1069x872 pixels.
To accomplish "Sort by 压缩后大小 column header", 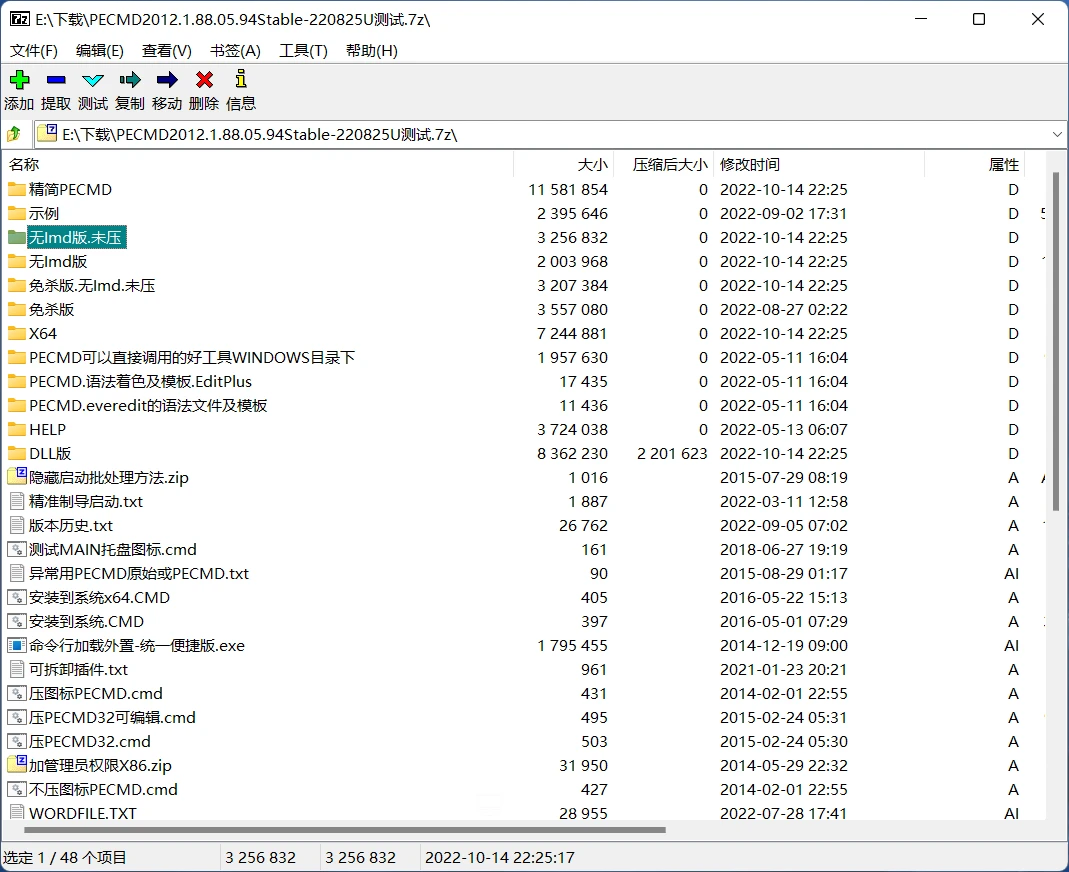I will click(663, 164).
